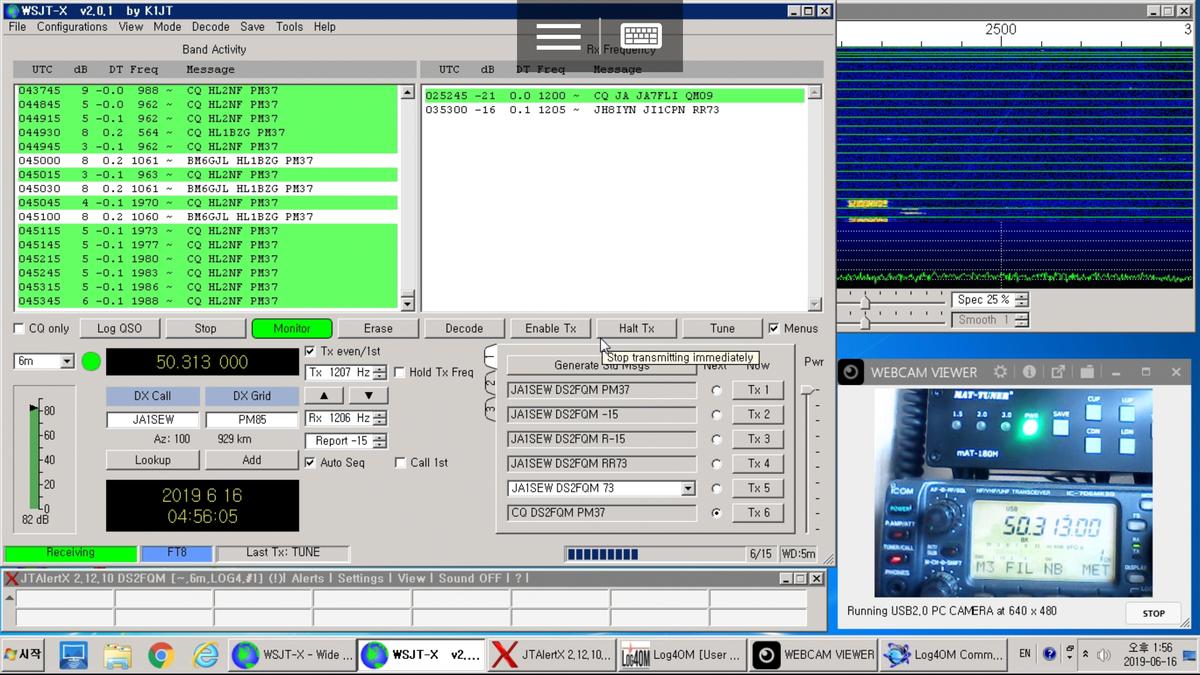Click the DX Call input field JA1SEW

(x=153, y=420)
